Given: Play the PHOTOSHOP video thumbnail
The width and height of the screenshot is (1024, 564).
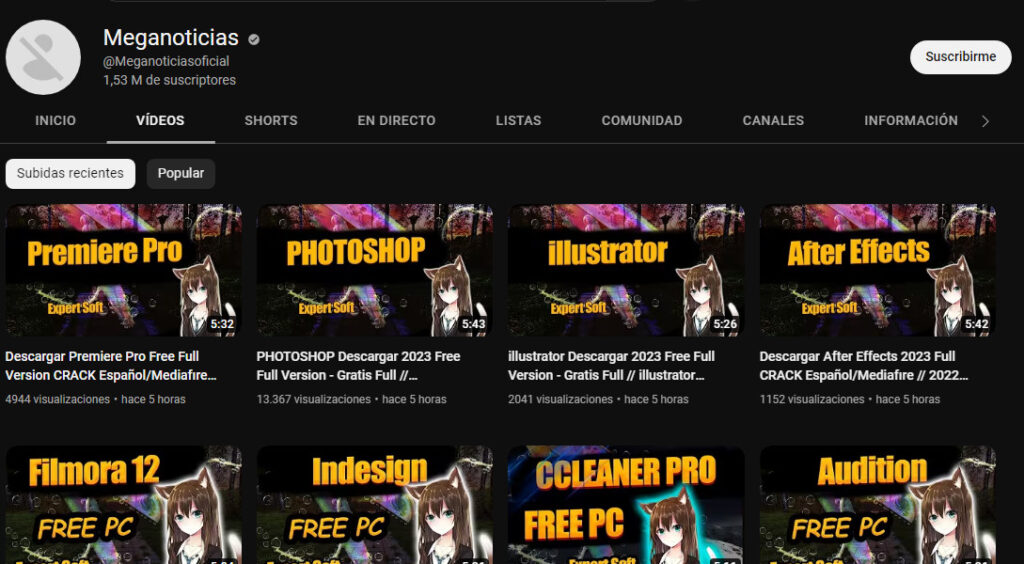Looking at the screenshot, I should click(x=374, y=270).
